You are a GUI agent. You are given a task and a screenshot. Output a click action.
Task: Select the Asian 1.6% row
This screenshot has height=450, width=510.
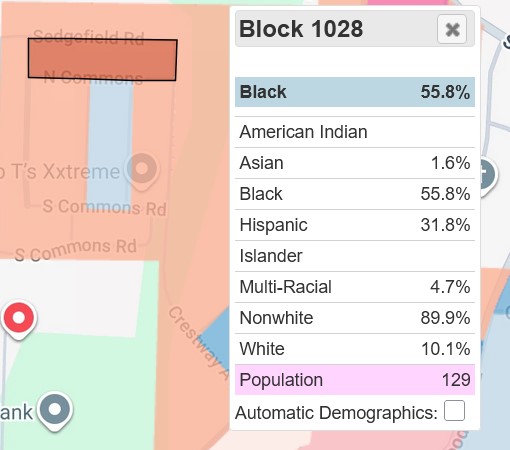tap(355, 163)
